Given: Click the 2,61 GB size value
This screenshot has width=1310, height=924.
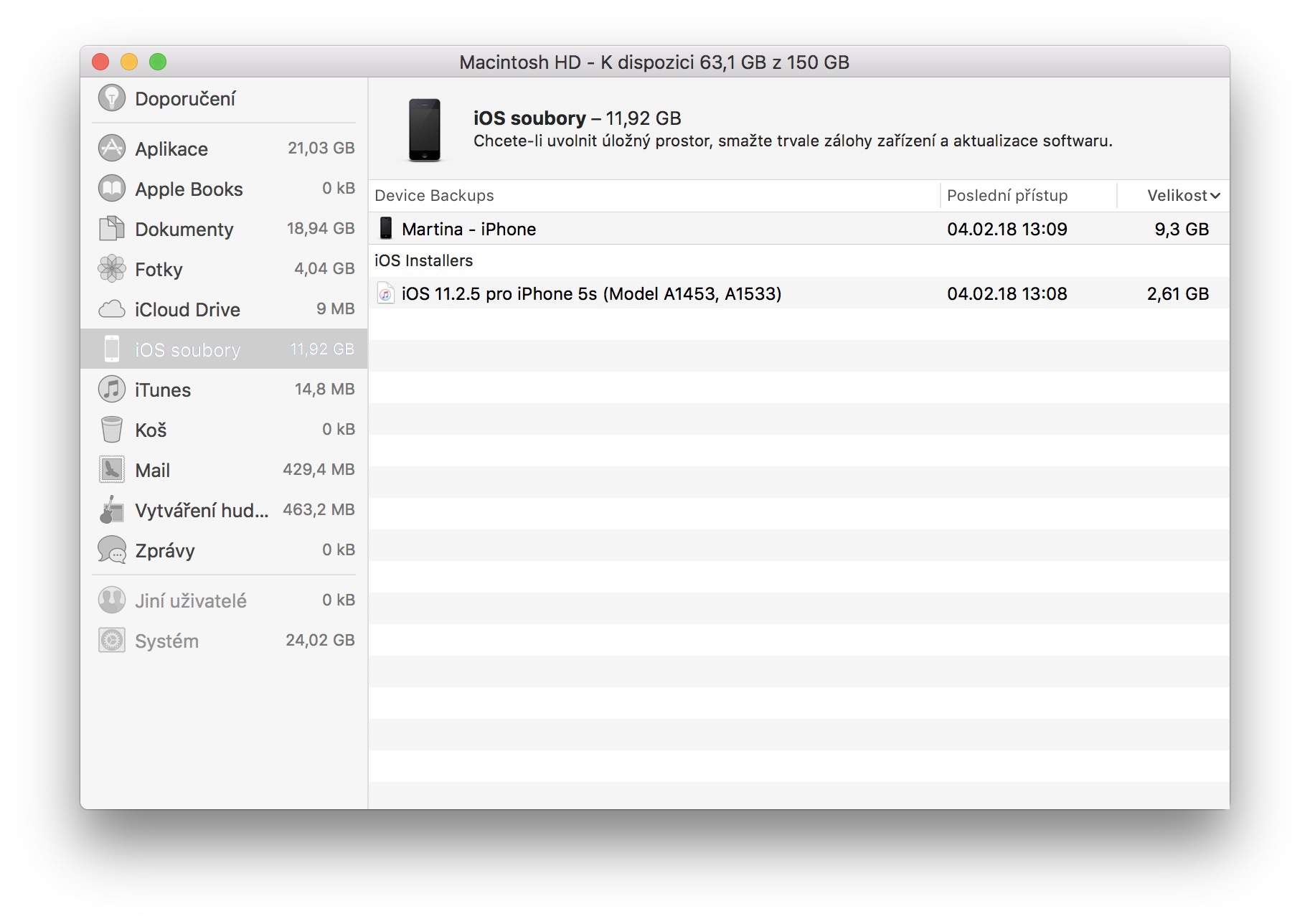Looking at the screenshot, I should 1178,293.
